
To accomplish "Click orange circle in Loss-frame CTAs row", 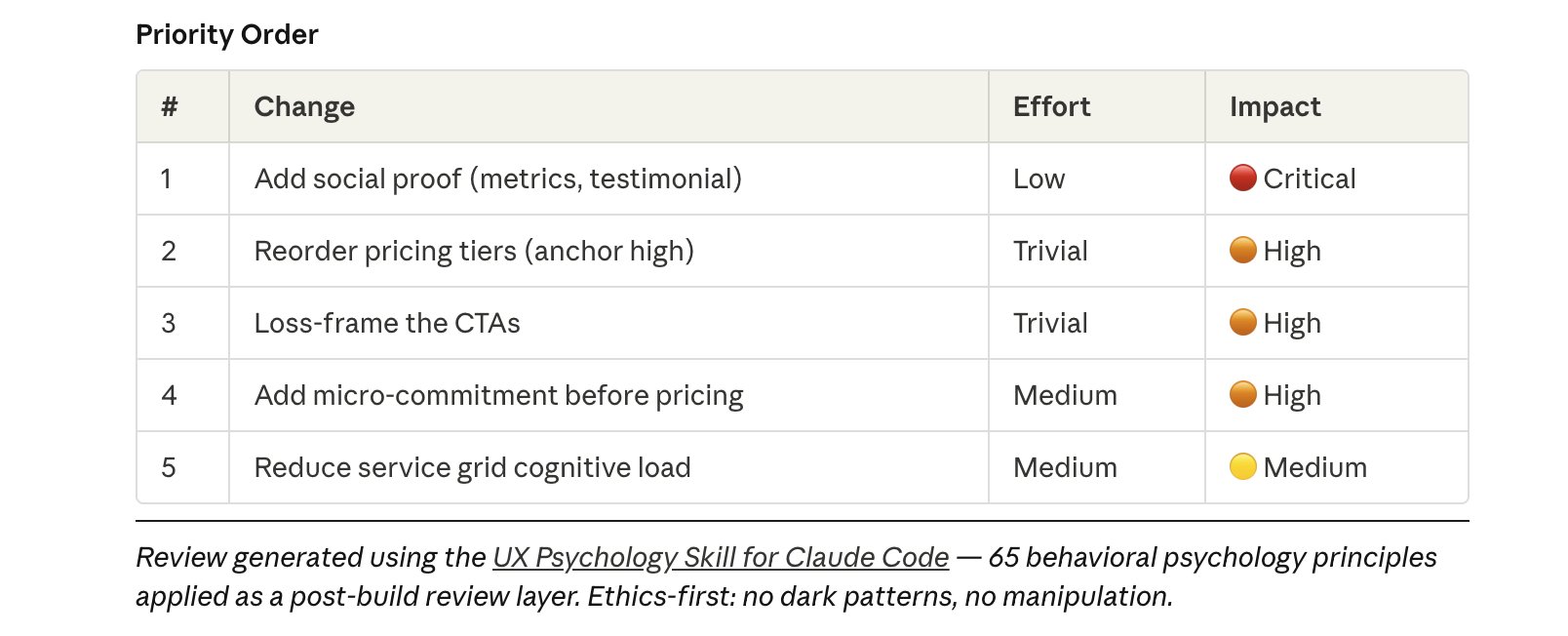I will 1242,323.
